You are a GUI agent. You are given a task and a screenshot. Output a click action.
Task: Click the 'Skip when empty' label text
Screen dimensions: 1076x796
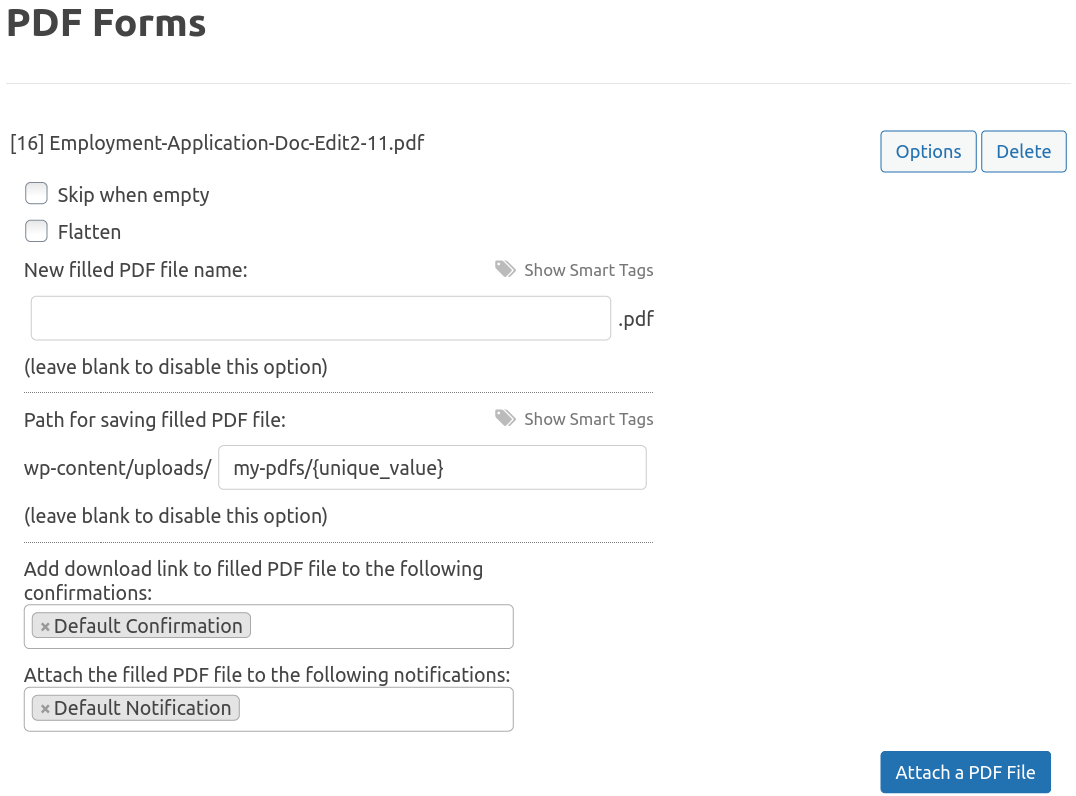point(133,195)
